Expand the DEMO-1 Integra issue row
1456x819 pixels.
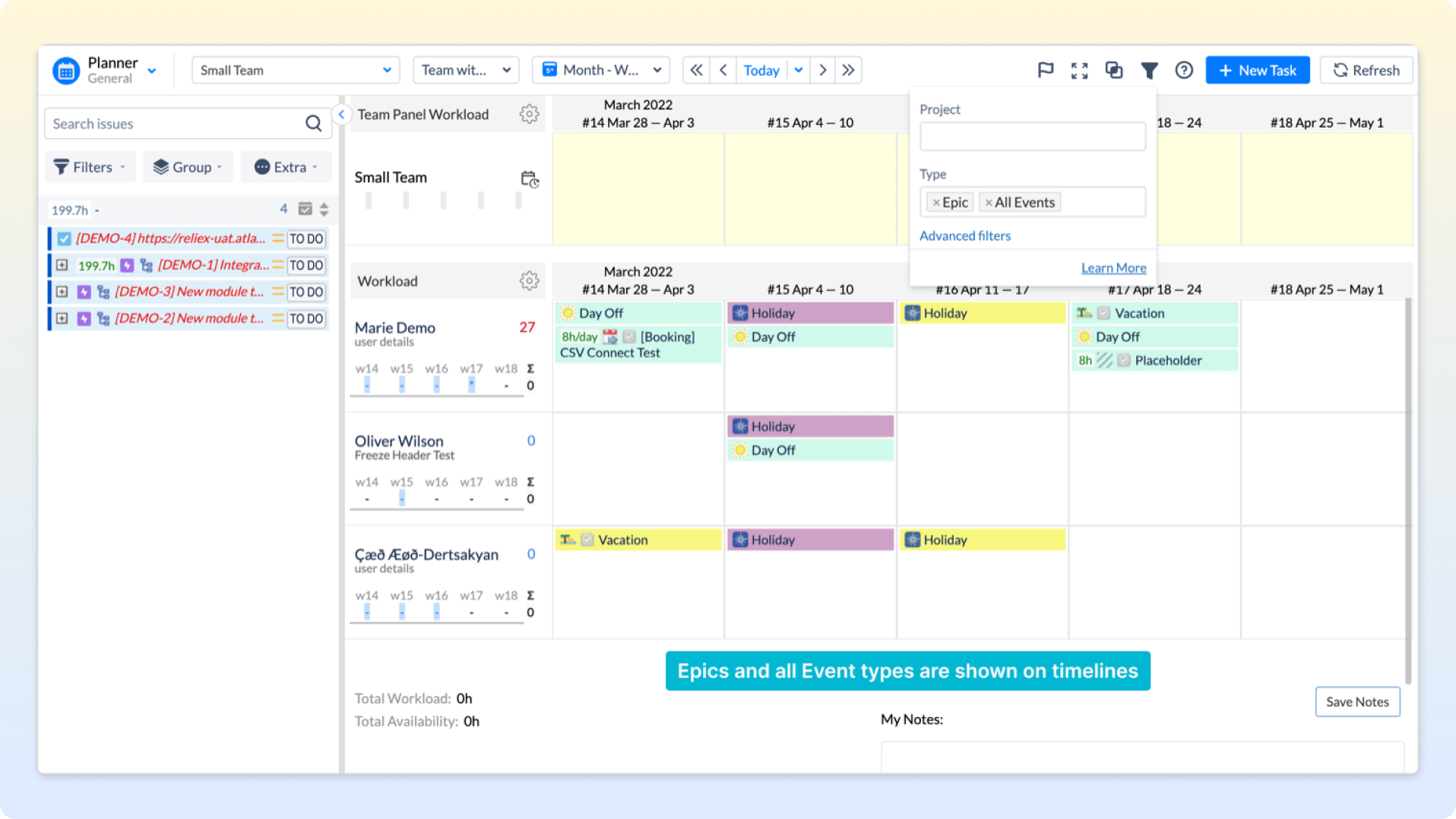pyautogui.click(x=62, y=265)
